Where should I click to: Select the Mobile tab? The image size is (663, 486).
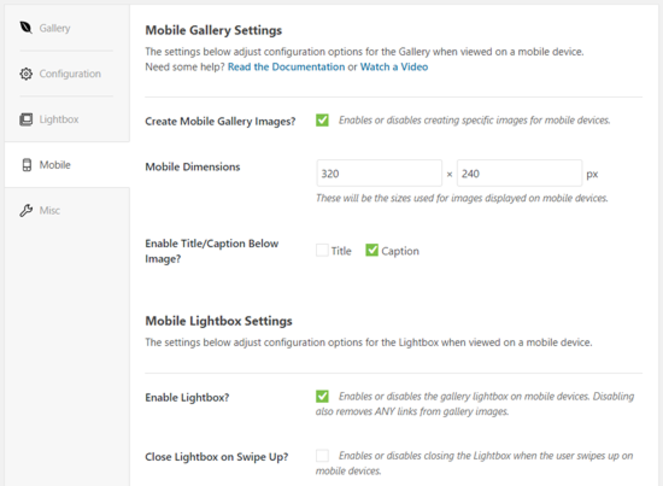[55, 165]
